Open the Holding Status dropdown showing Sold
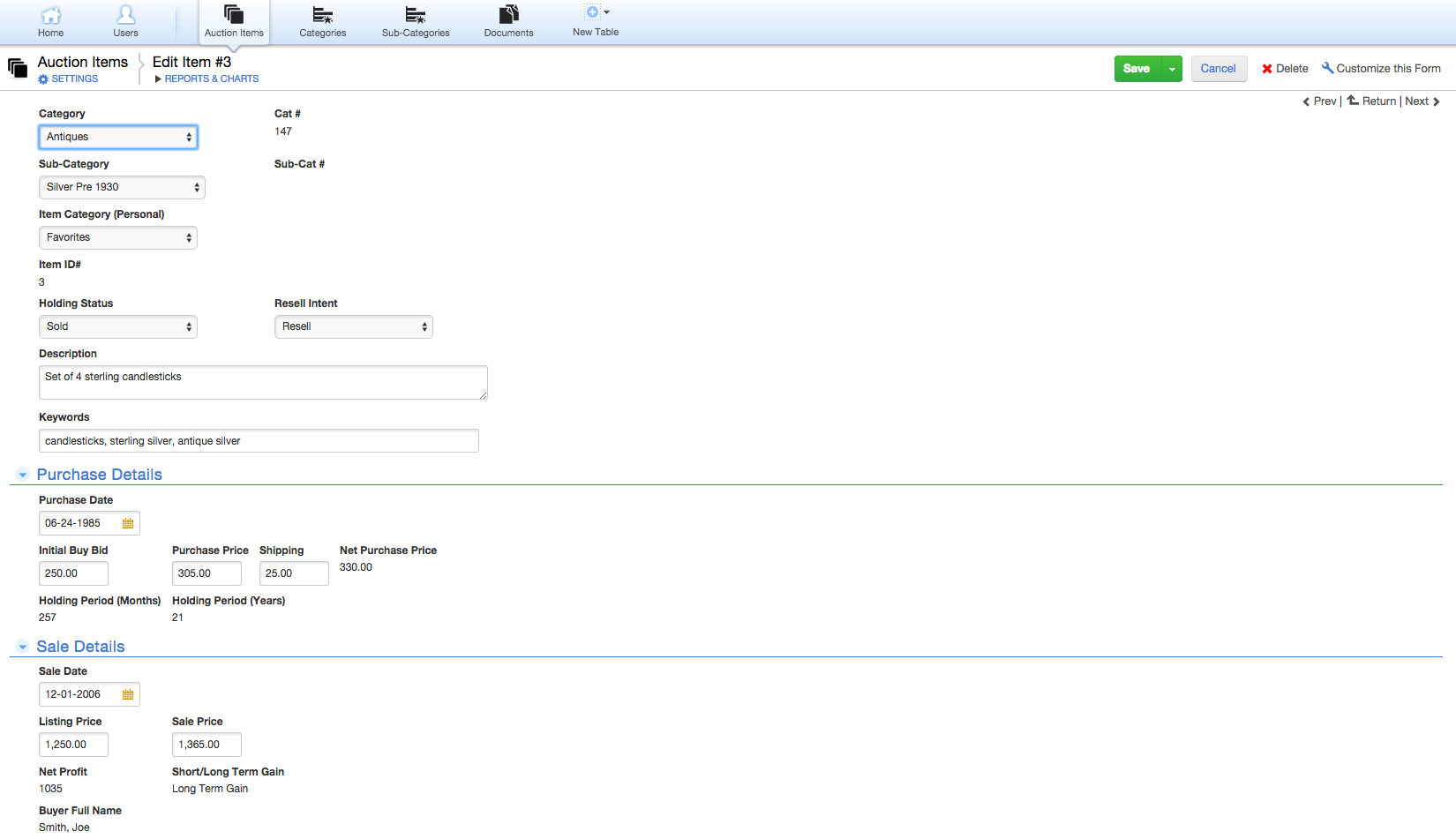This screenshot has width=1456, height=839. [118, 326]
